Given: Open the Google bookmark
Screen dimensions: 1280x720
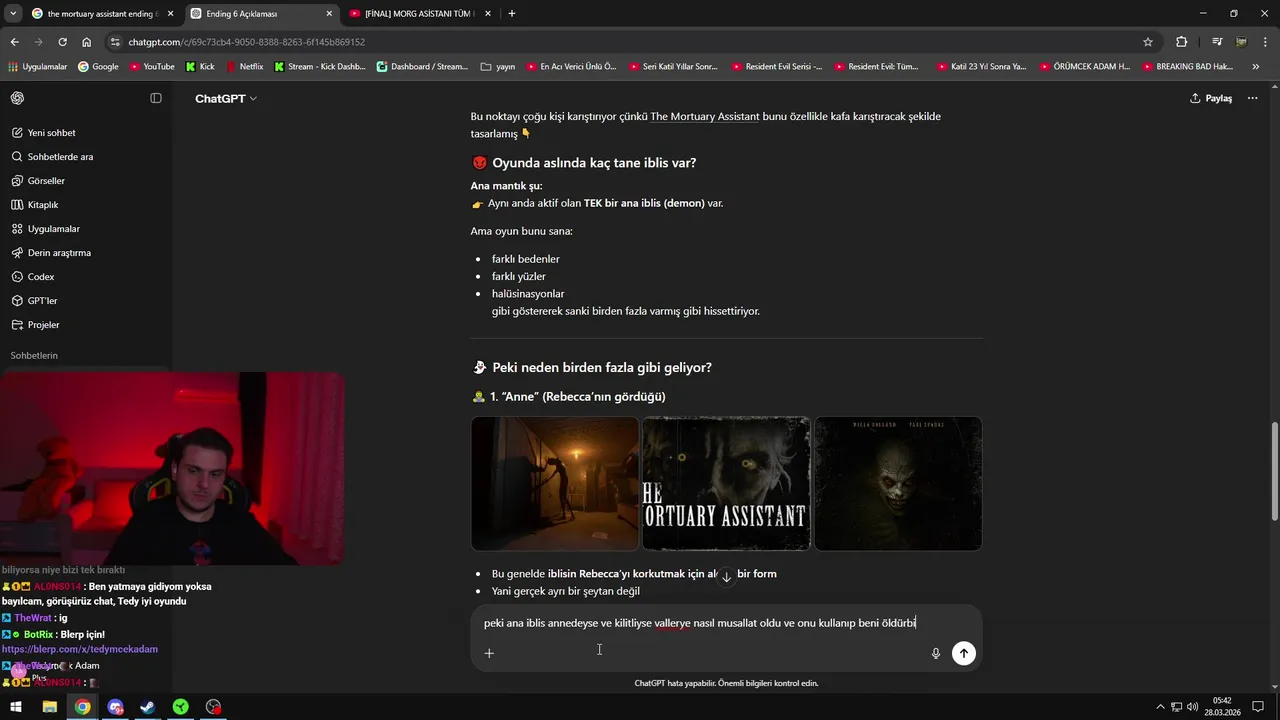Looking at the screenshot, I should [x=98, y=67].
